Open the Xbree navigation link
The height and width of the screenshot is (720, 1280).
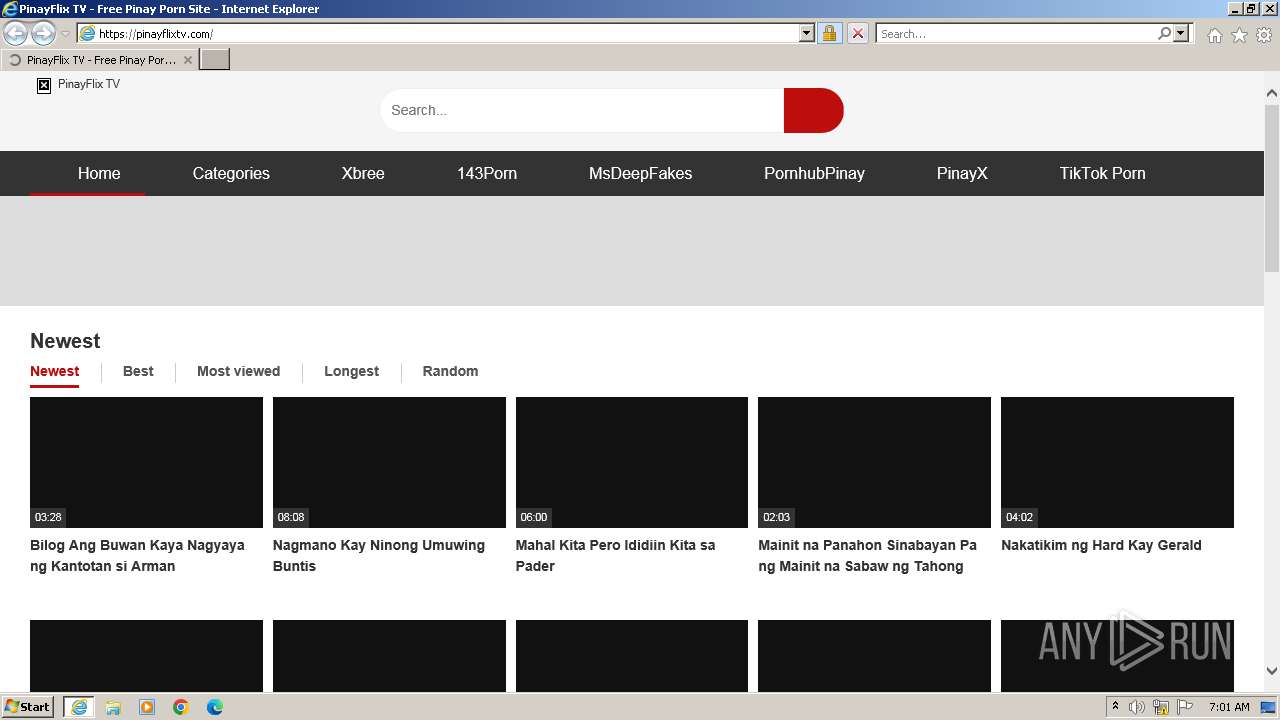[x=363, y=173]
